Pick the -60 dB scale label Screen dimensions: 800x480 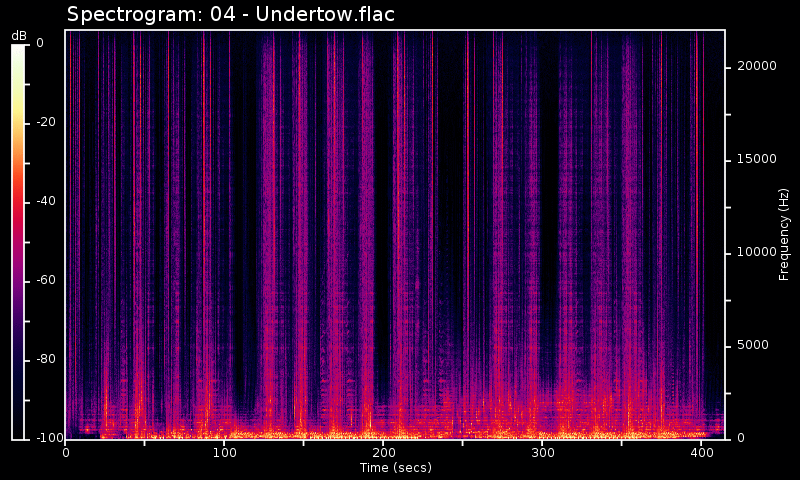44,281
